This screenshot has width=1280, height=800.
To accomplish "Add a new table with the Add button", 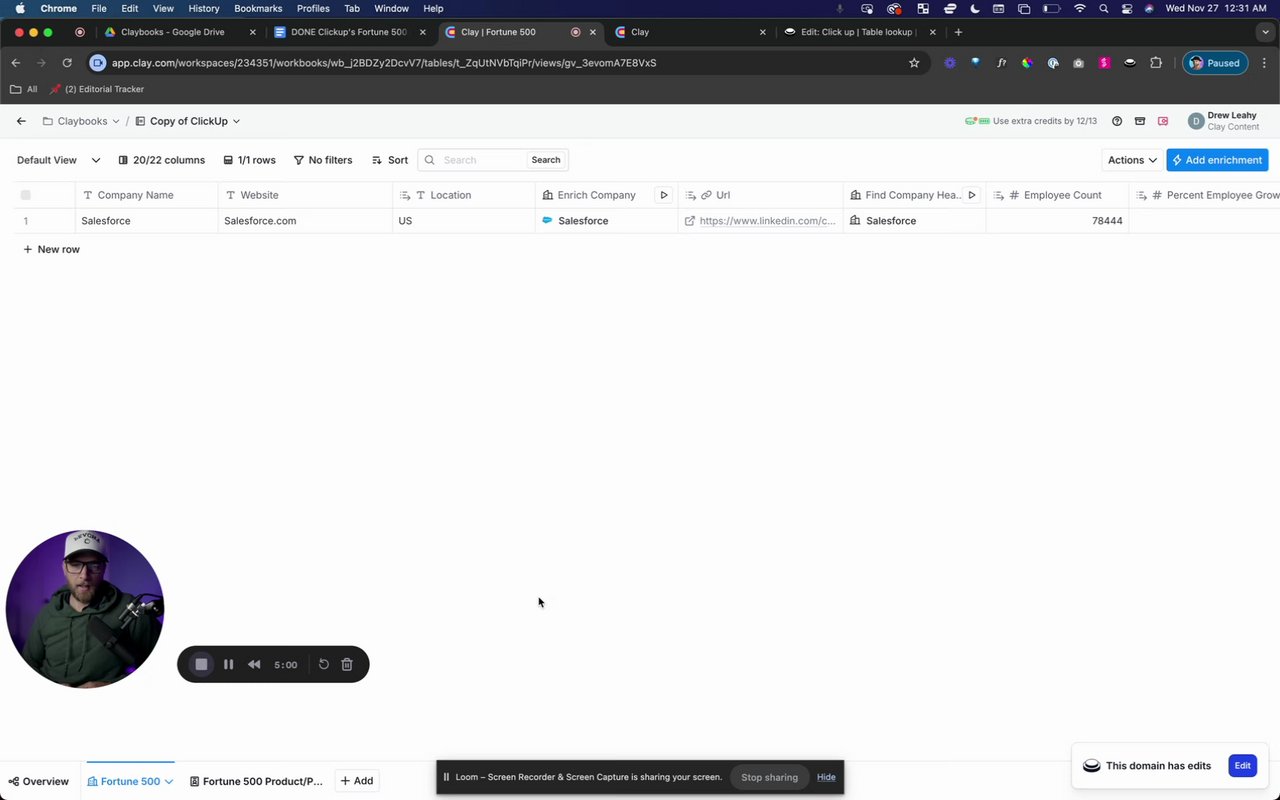I will tap(357, 781).
